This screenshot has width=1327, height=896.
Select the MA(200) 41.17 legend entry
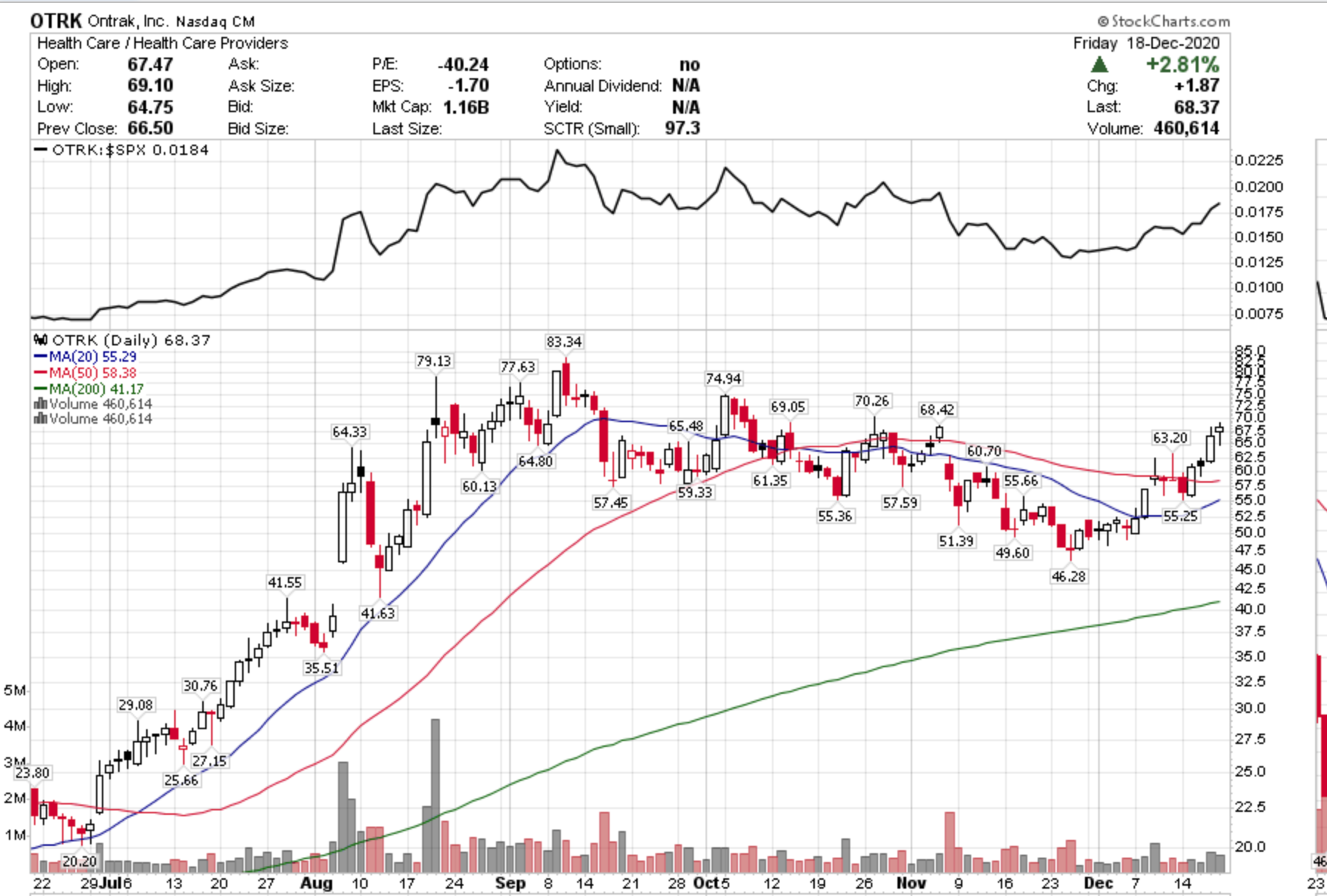(89, 389)
